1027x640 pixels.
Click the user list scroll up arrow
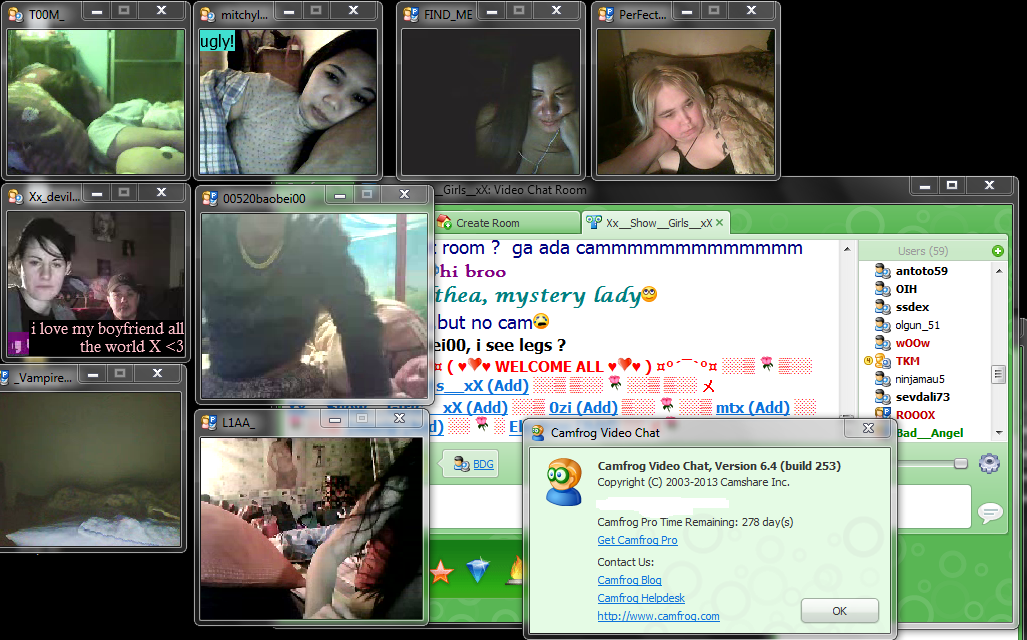tap(999, 271)
